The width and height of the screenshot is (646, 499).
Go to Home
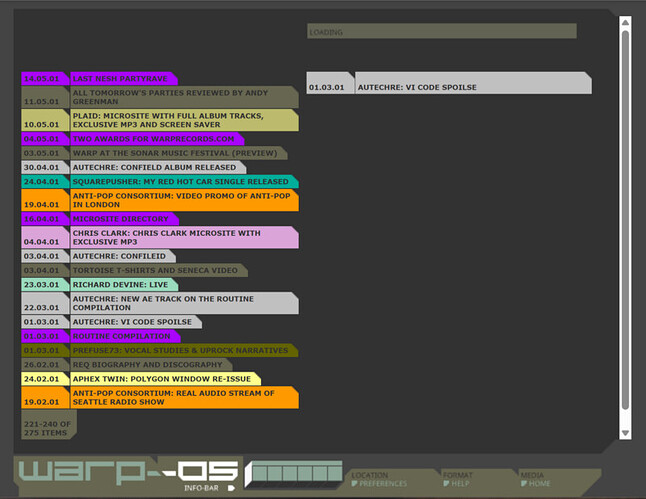(536, 483)
